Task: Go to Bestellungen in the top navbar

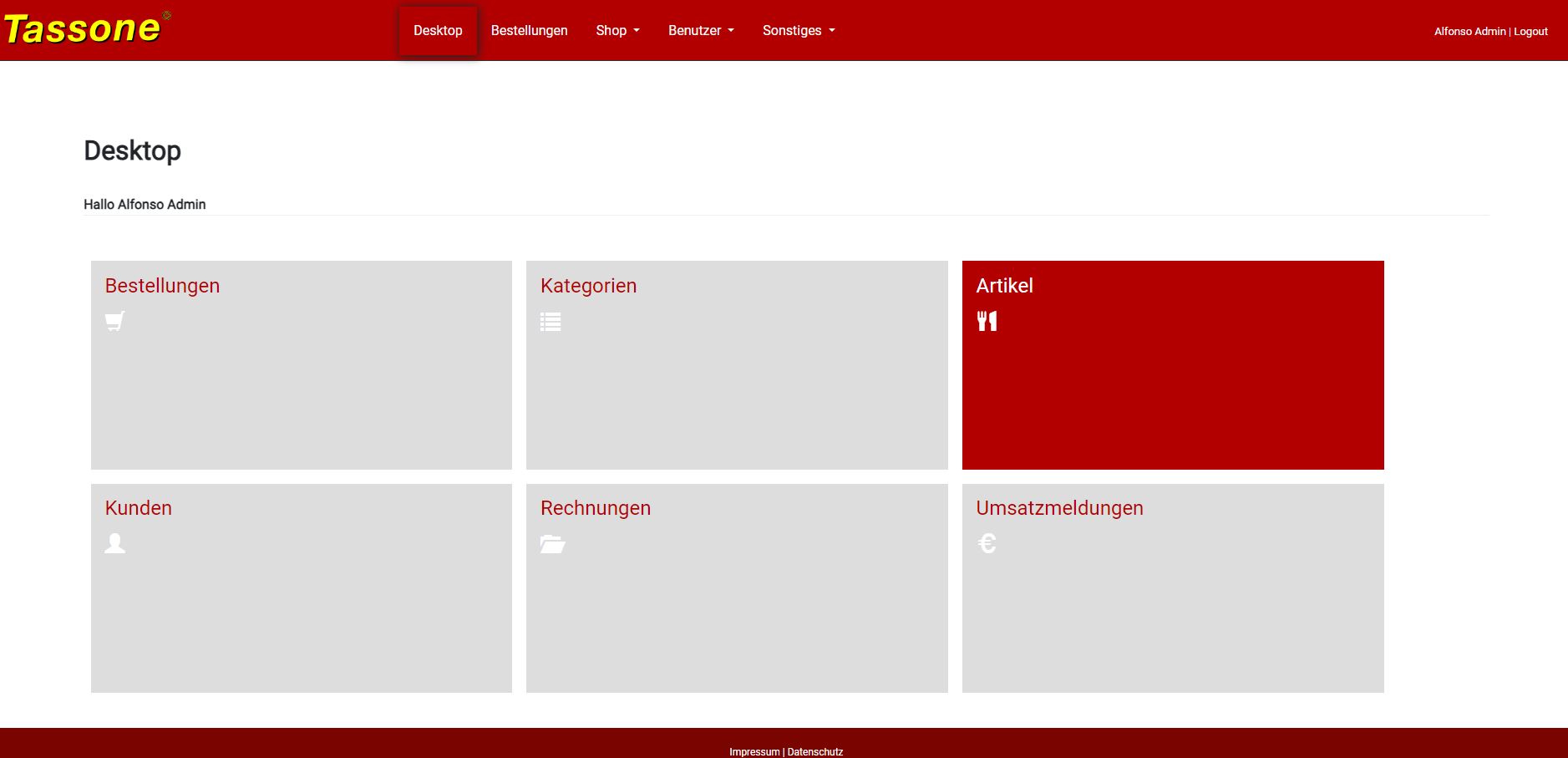Action: 529,31
